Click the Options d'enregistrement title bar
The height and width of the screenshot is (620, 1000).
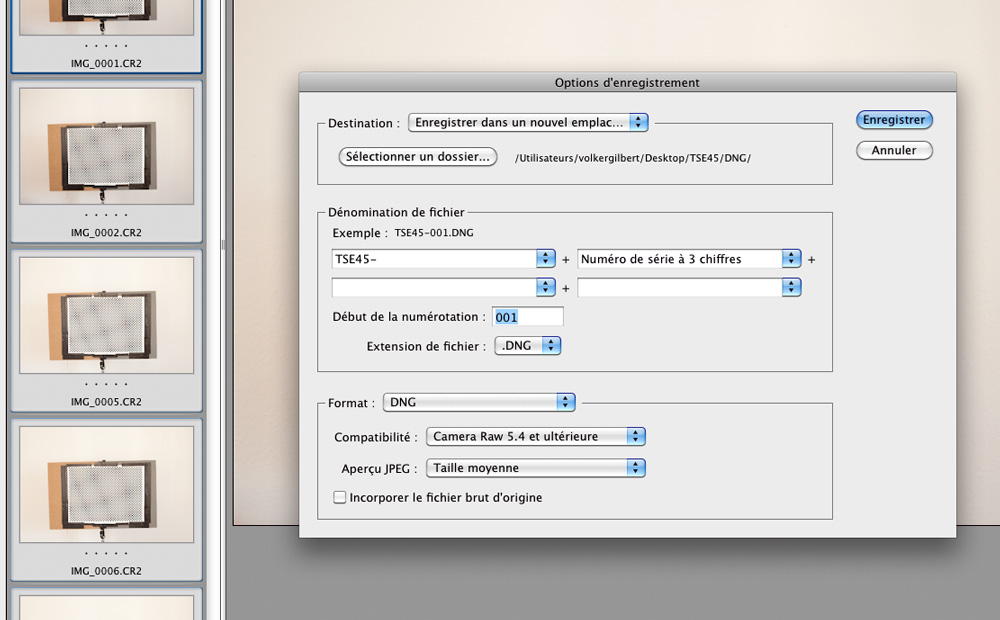point(628,82)
